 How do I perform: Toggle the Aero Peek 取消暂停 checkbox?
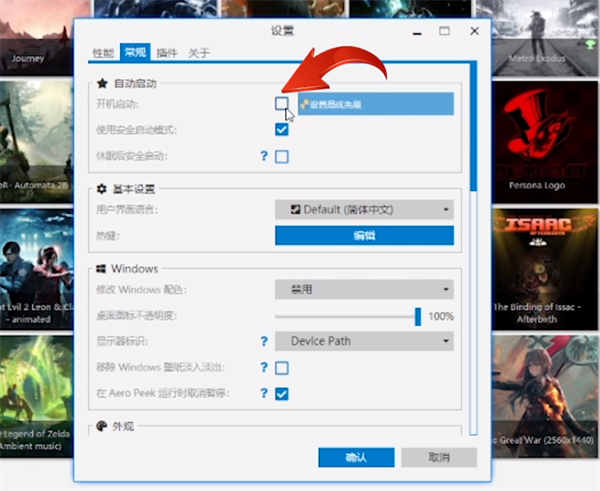click(x=282, y=394)
